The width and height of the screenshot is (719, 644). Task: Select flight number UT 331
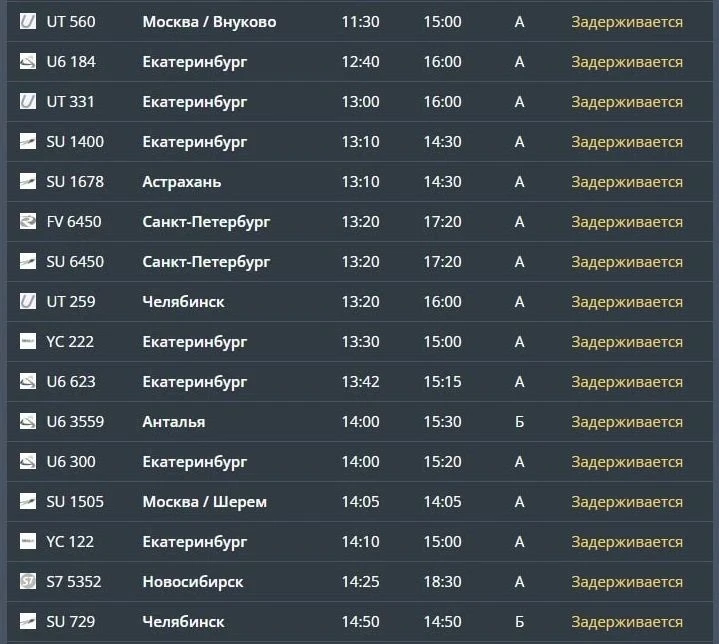pyautogui.click(x=70, y=101)
